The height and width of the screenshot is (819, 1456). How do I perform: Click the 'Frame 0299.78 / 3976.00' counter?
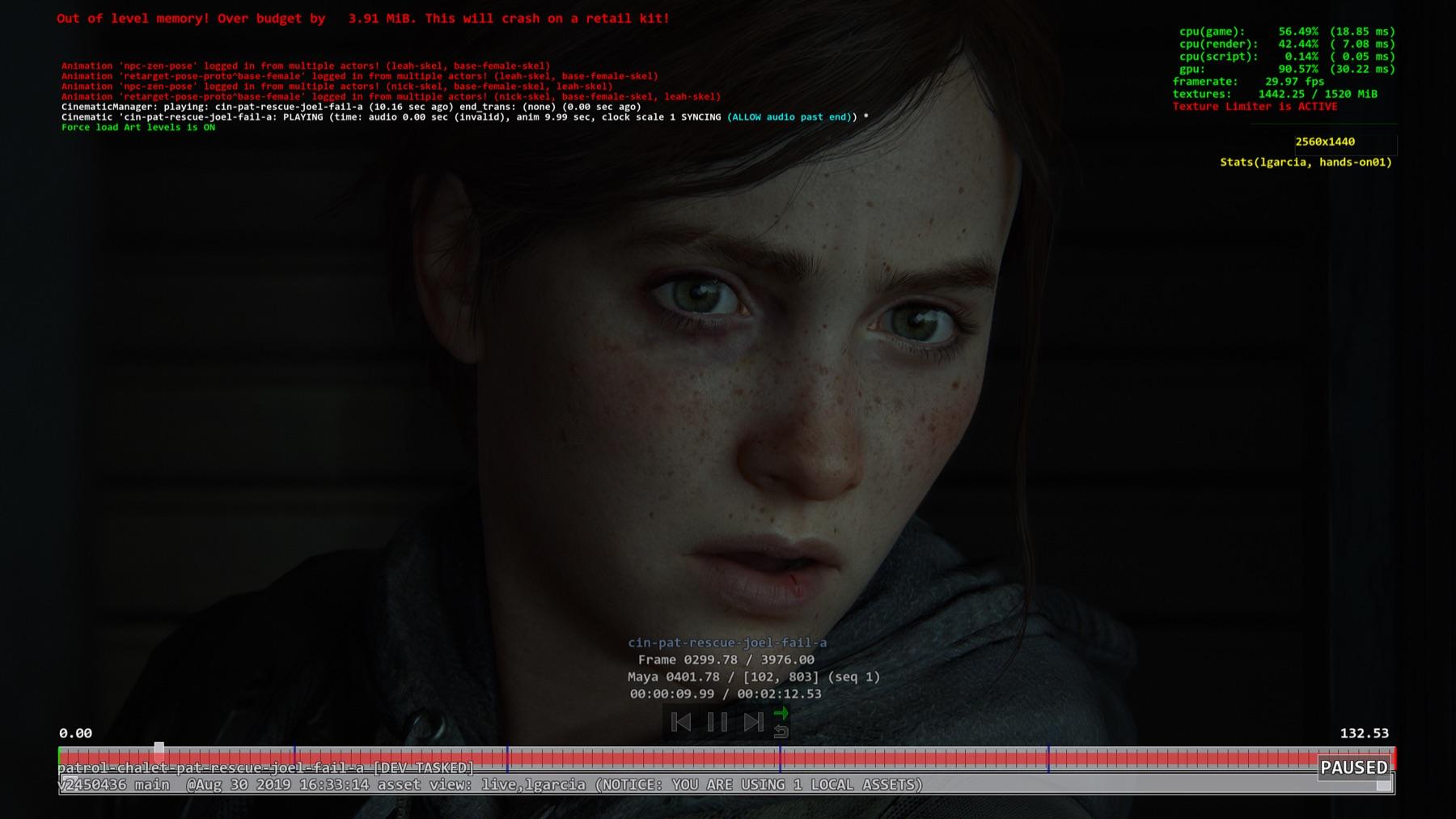[x=726, y=660]
